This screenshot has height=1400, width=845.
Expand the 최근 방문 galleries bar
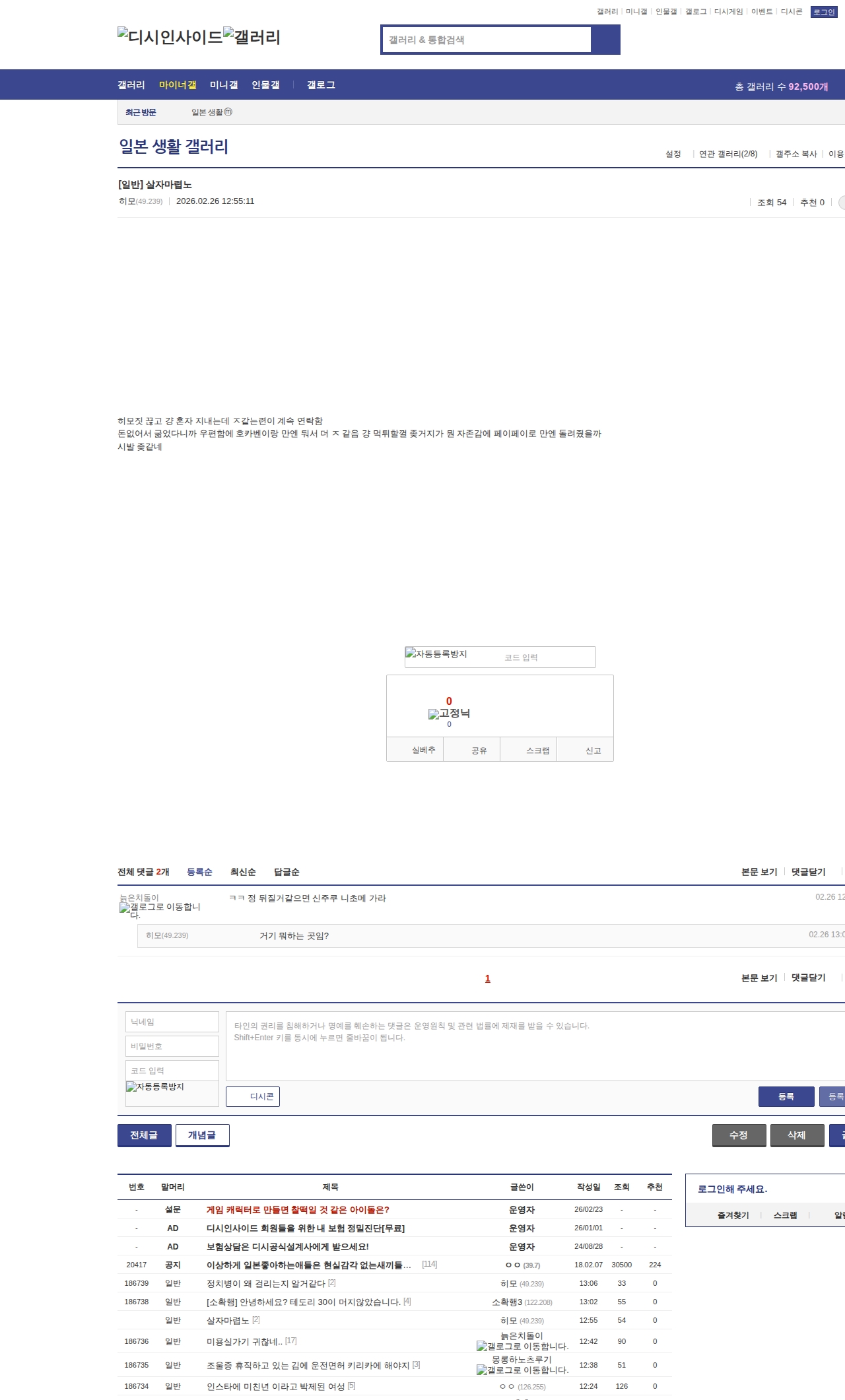[x=141, y=113]
